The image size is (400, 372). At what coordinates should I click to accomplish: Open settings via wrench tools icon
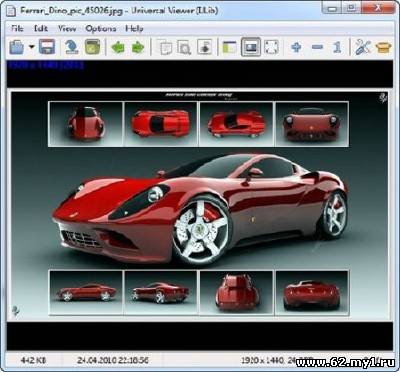click(363, 47)
